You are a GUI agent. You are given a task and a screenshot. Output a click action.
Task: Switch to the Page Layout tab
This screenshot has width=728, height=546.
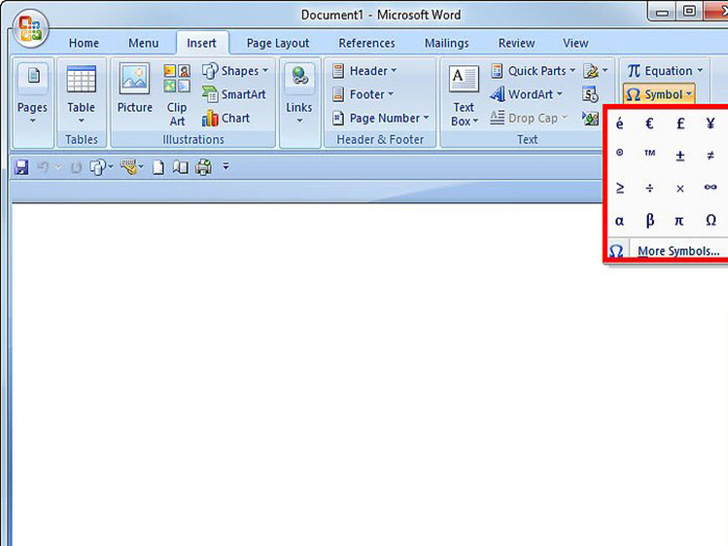(x=278, y=43)
